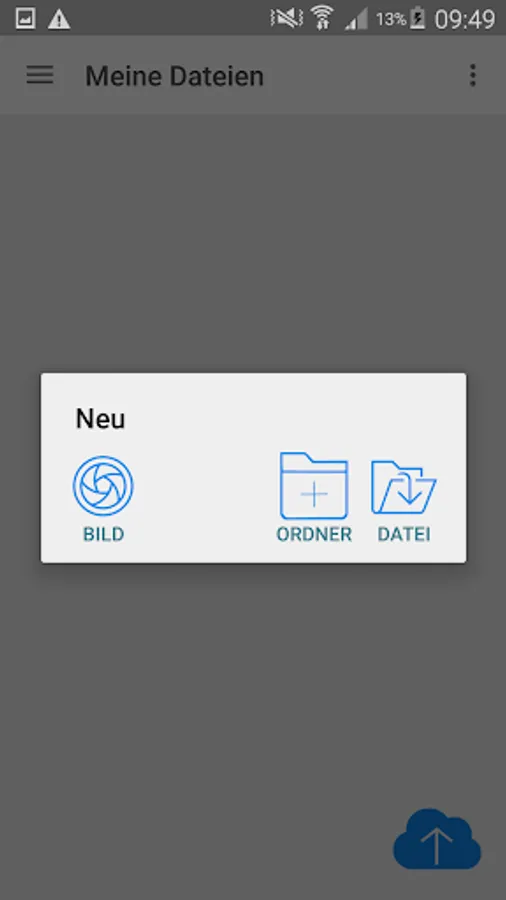The image size is (506, 900).
Task: Tap the camera shutter BILD icon
Action: [103, 486]
